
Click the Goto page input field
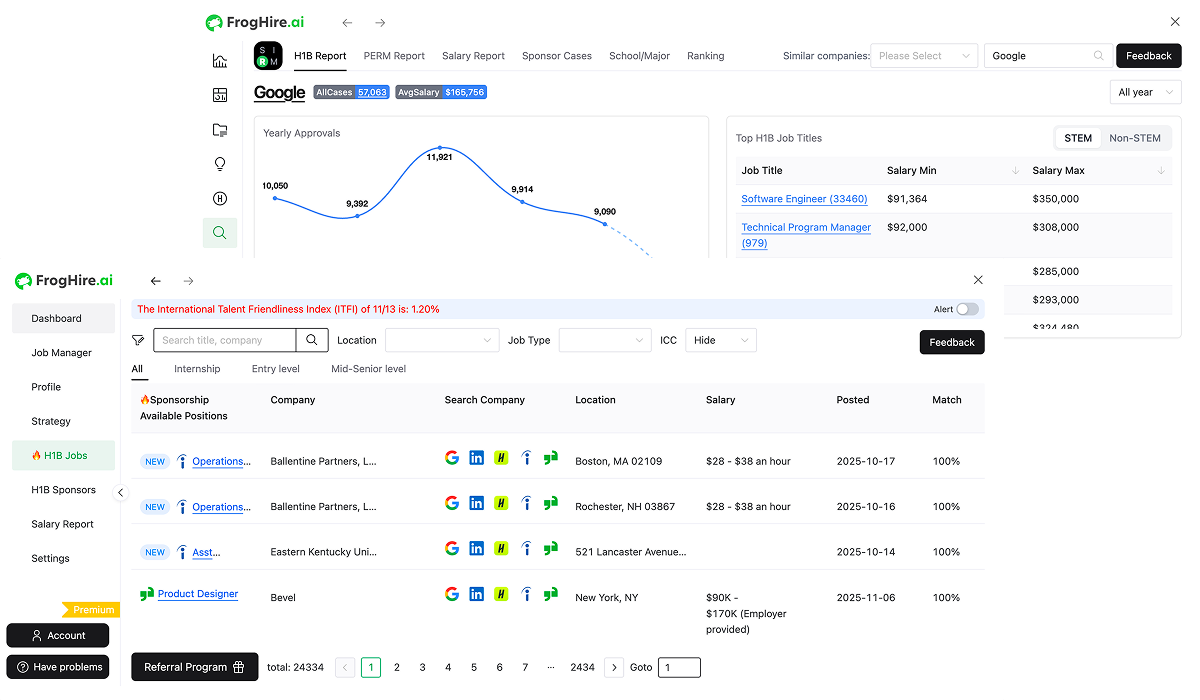click(678, 667)
